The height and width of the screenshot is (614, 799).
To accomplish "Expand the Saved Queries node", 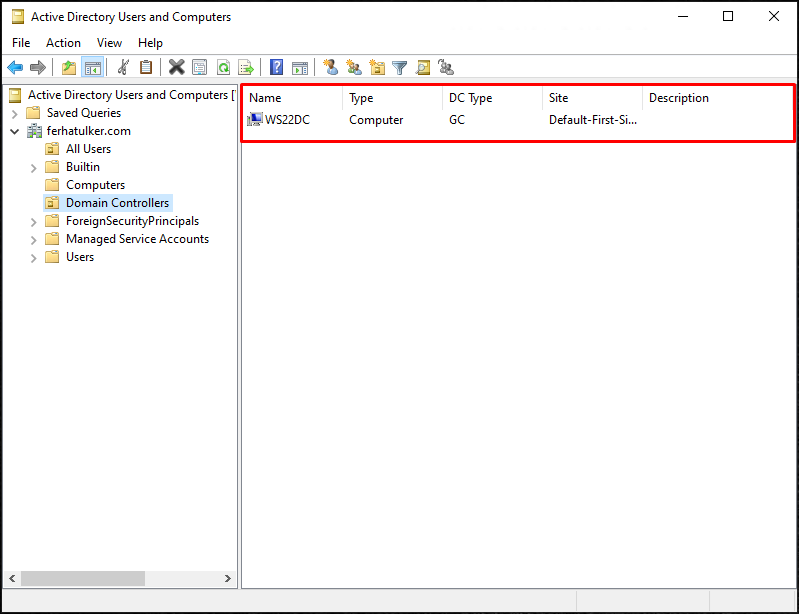I will pyautogui.click(x=15, y=114).
